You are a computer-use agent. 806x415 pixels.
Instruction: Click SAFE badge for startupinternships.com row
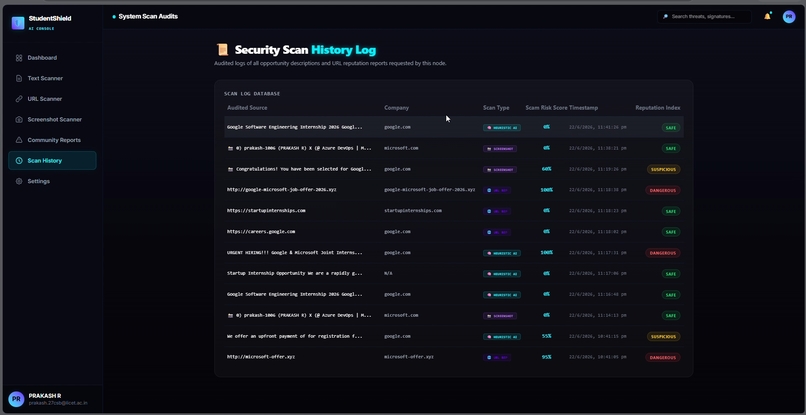[671, 211]
